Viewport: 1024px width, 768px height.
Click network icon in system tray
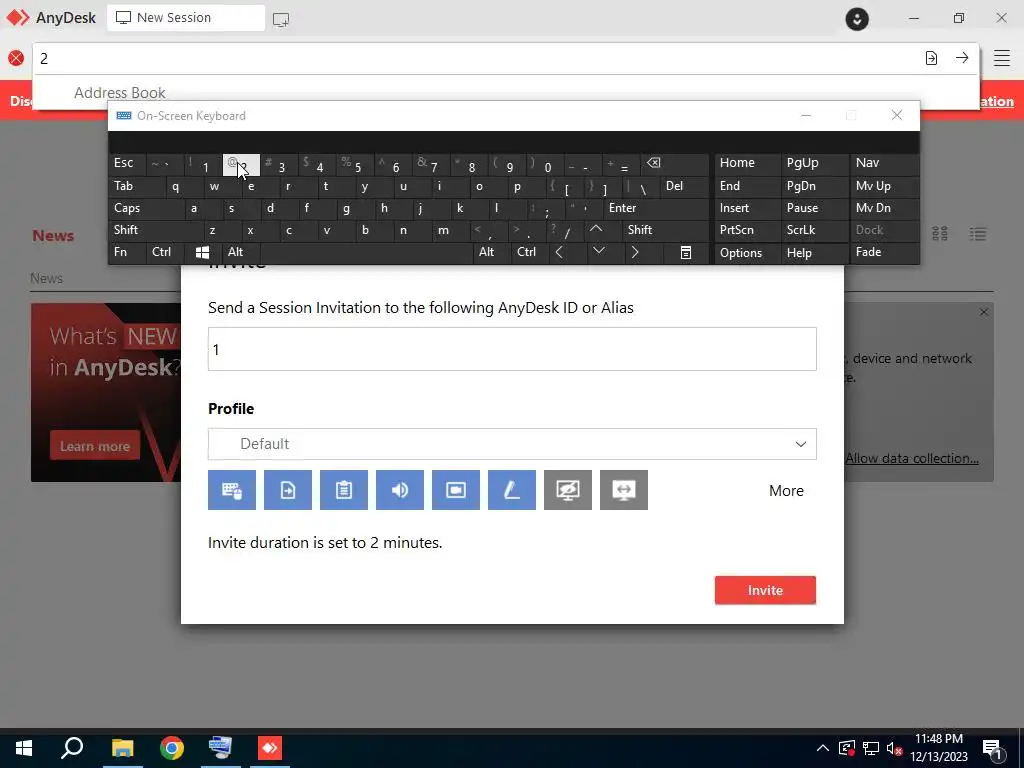[871, 748]
